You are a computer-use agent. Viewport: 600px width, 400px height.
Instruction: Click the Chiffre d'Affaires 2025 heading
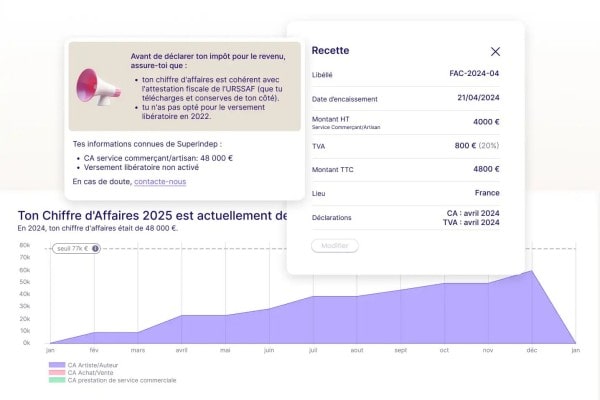[x=150, y=215]
